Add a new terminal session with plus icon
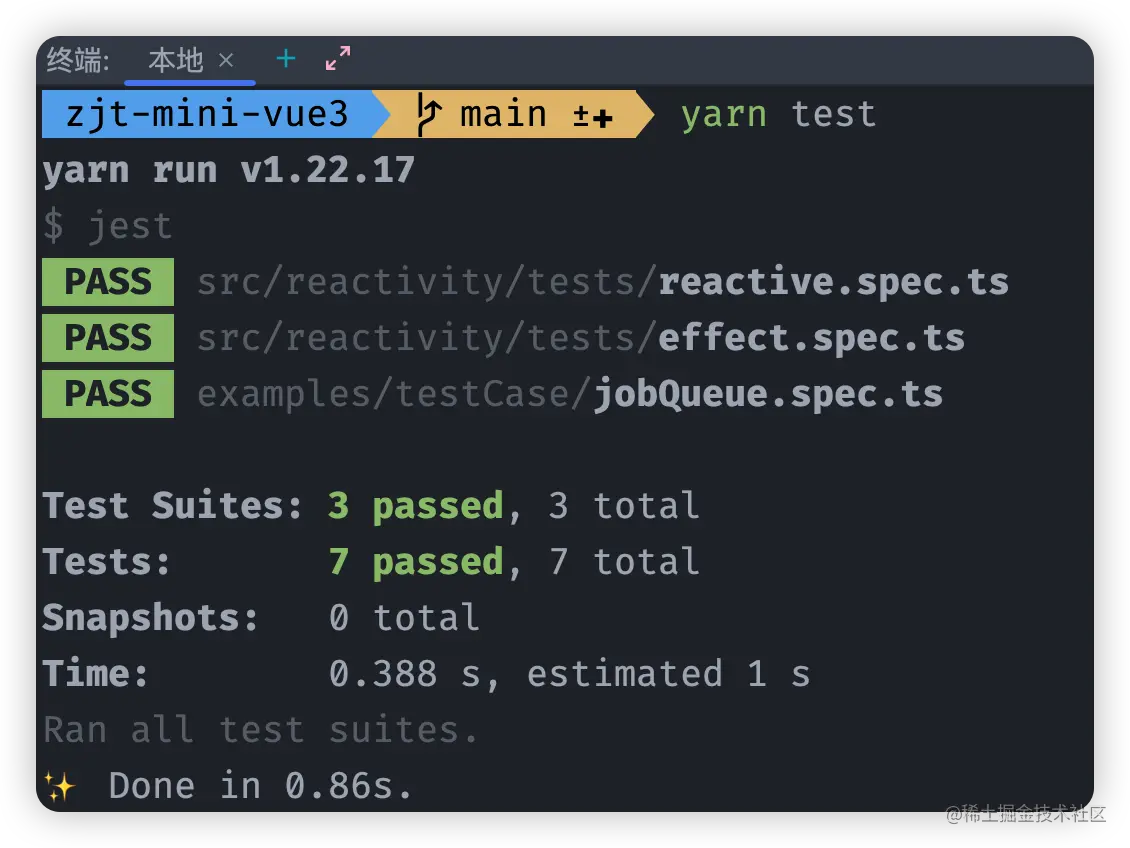 pos(286,58)
